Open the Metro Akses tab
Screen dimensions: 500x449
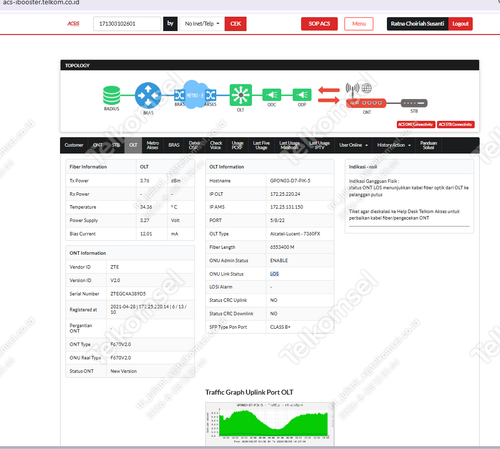[153, 145]
